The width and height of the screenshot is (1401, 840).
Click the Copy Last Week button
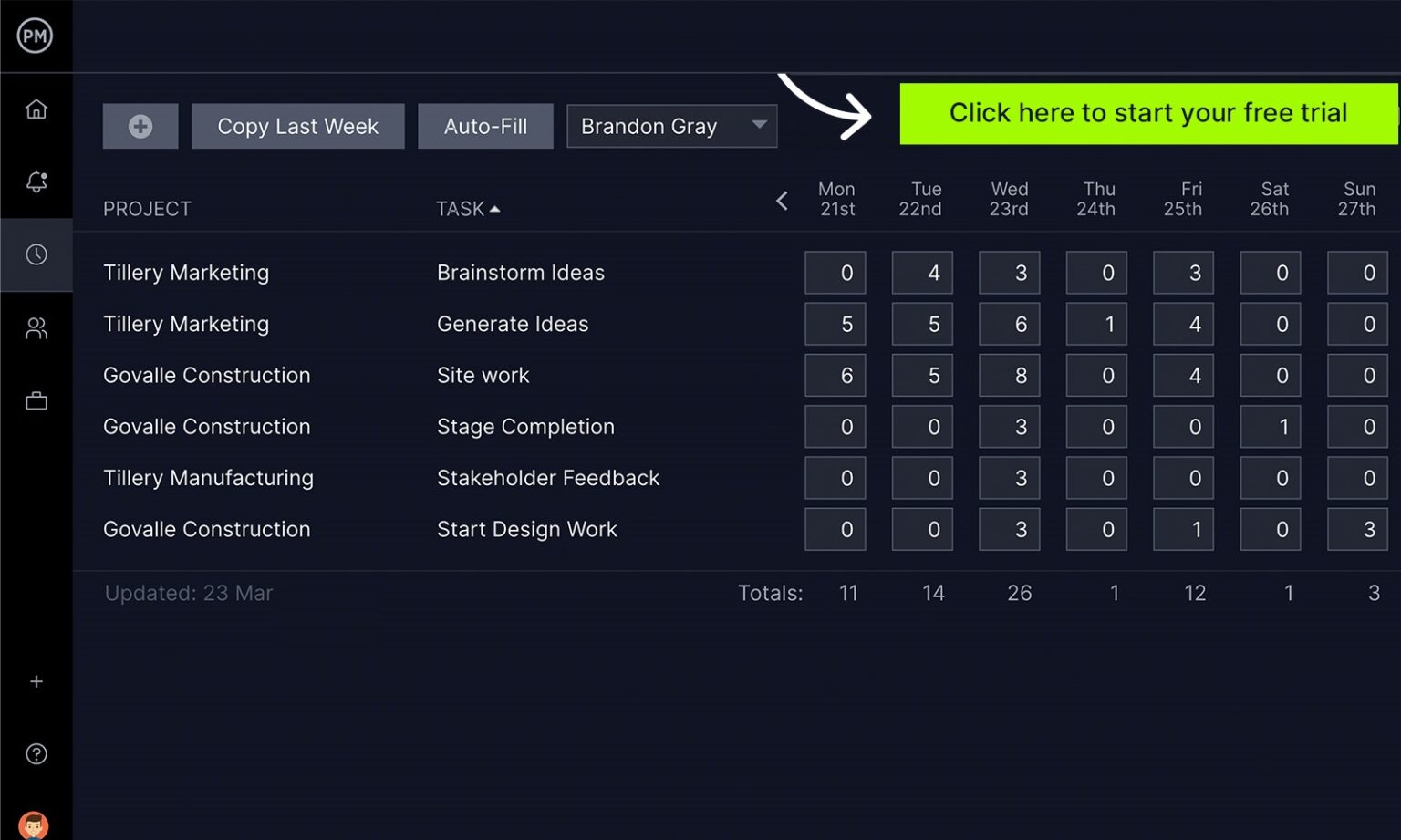[x=297, y=126]
